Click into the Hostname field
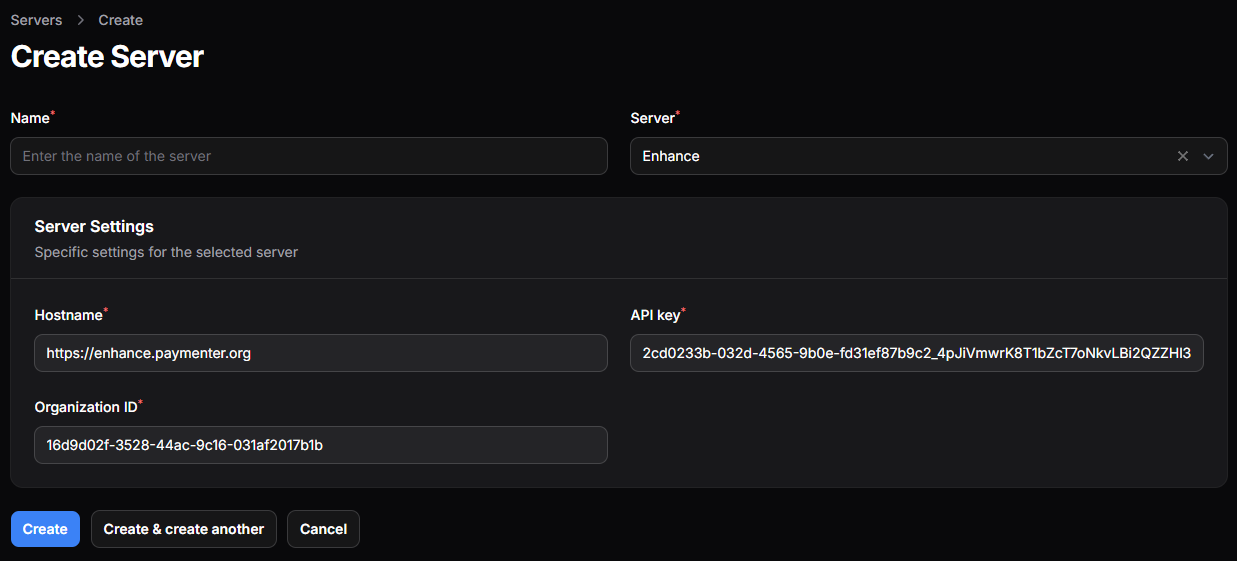Image resolution: width=1237 pixels, height=561 pixels. 320,353
